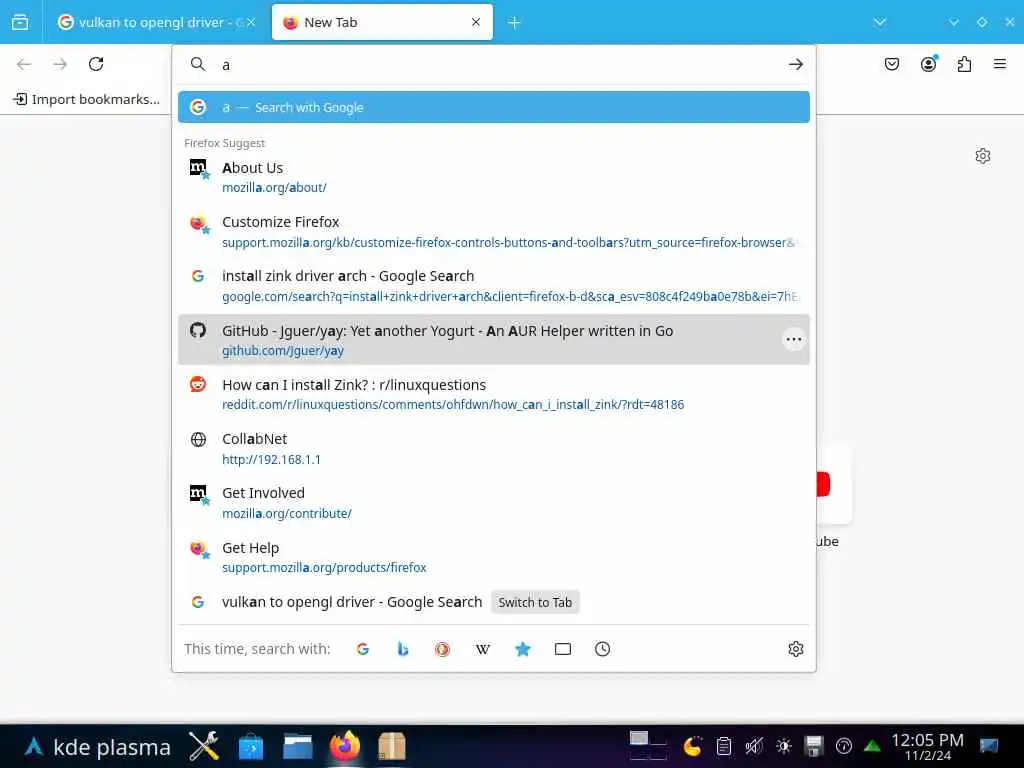Click Import bookmarks toolbar item
This screenshot has height=768, width=1024.
click(x=87, y=99)
